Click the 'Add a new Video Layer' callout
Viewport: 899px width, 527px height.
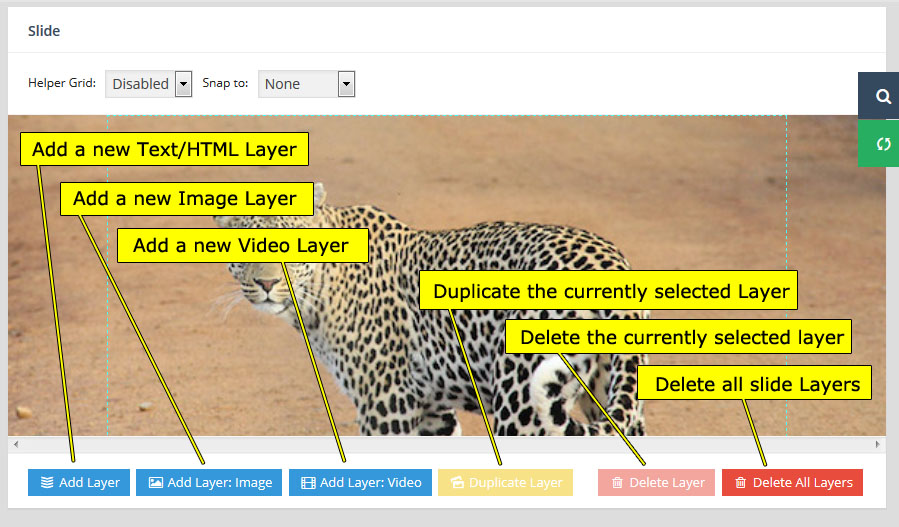241,245
